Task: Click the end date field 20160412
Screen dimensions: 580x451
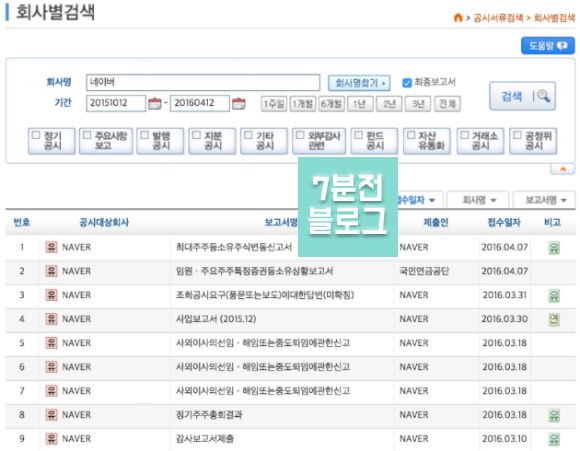Action: pyautogui.click(x=200, y=103)
